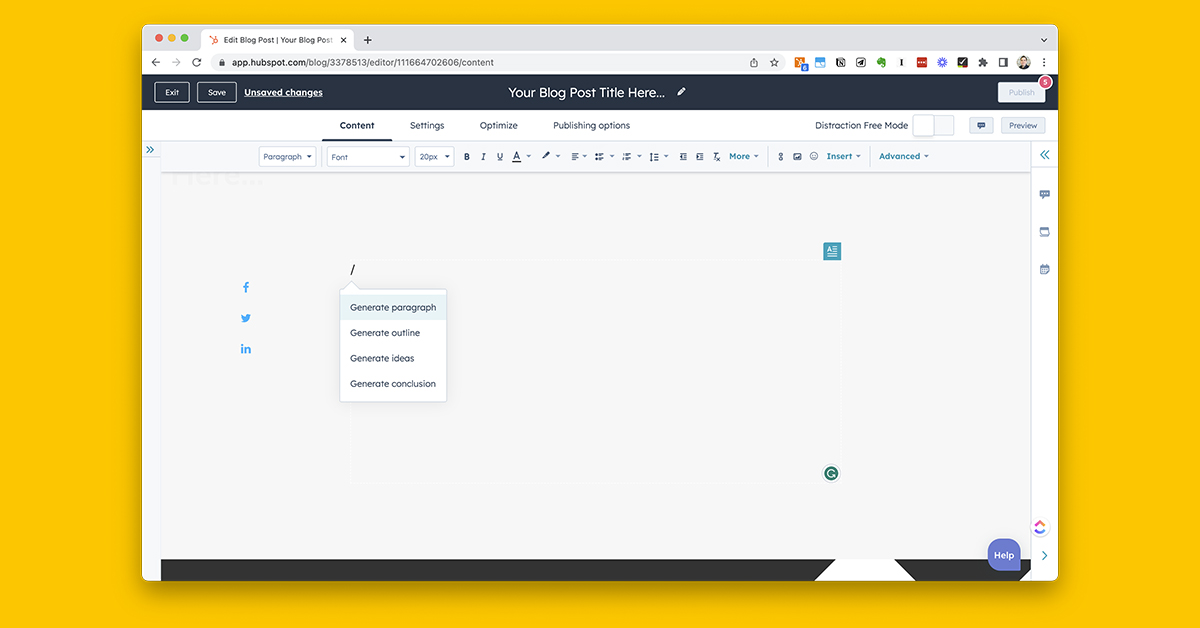This screenshot has height=628, width=1200.
Task: Reload the page in the browser
Action: click(196, 62)
